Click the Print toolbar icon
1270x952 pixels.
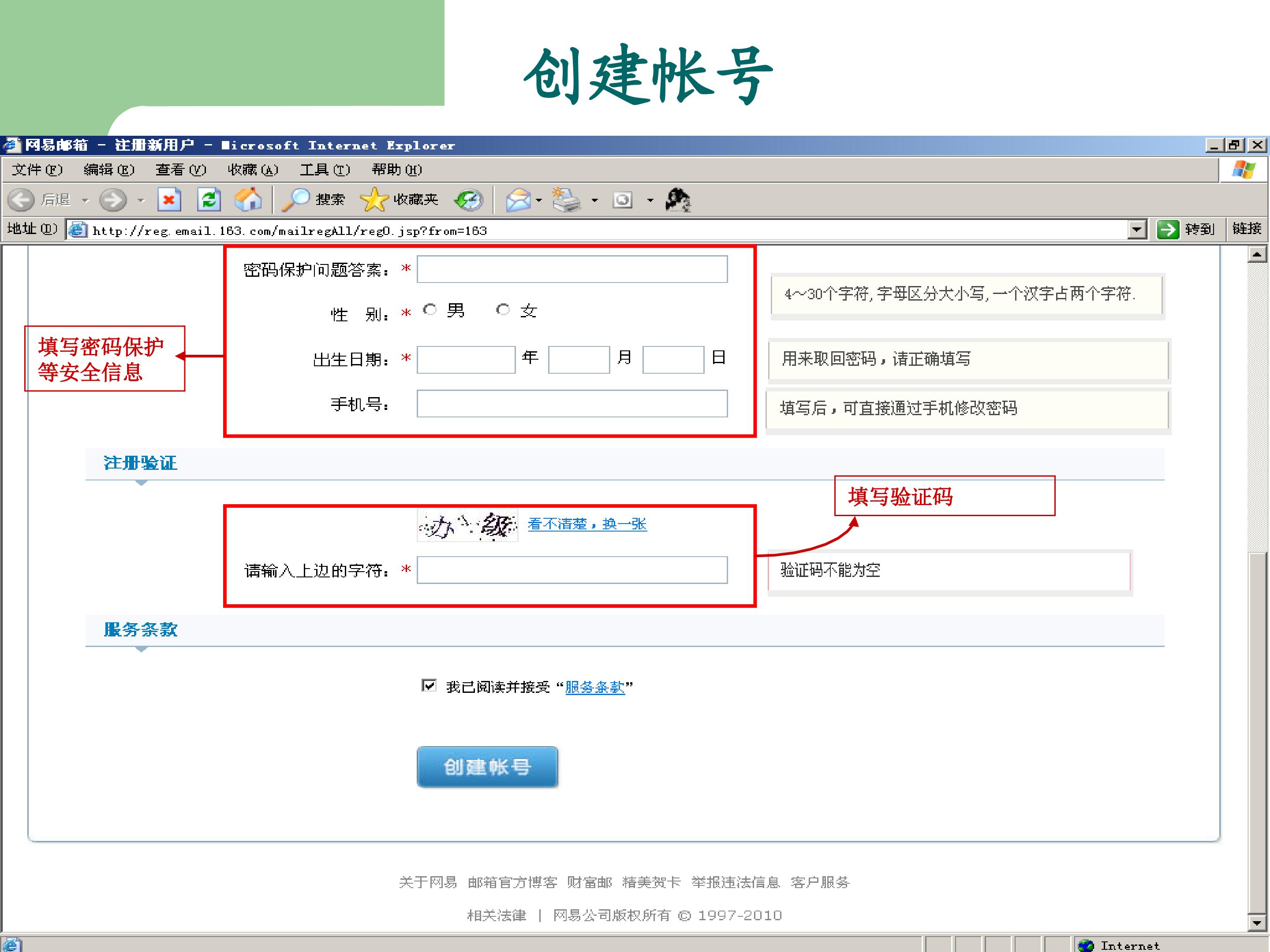point(566,200)
